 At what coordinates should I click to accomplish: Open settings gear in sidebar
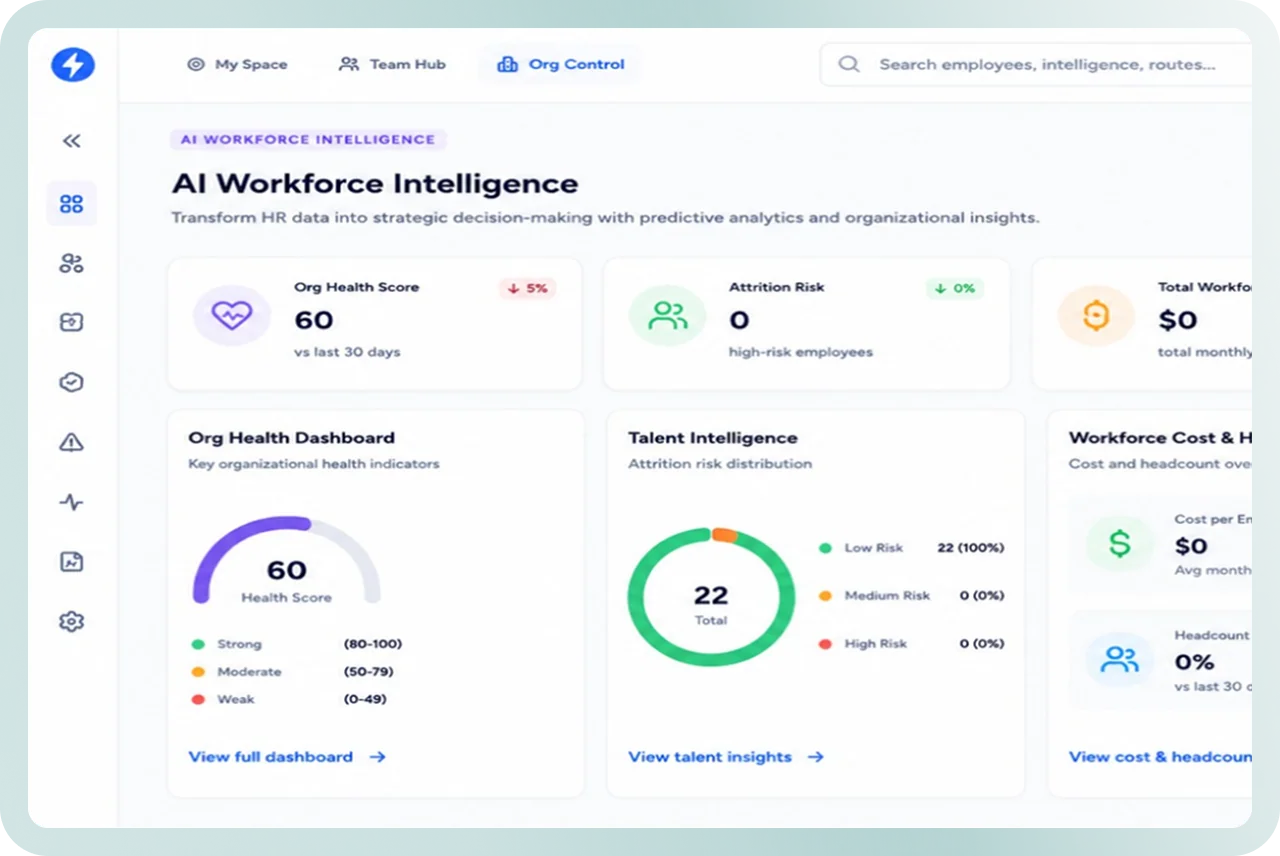(71, 621)
